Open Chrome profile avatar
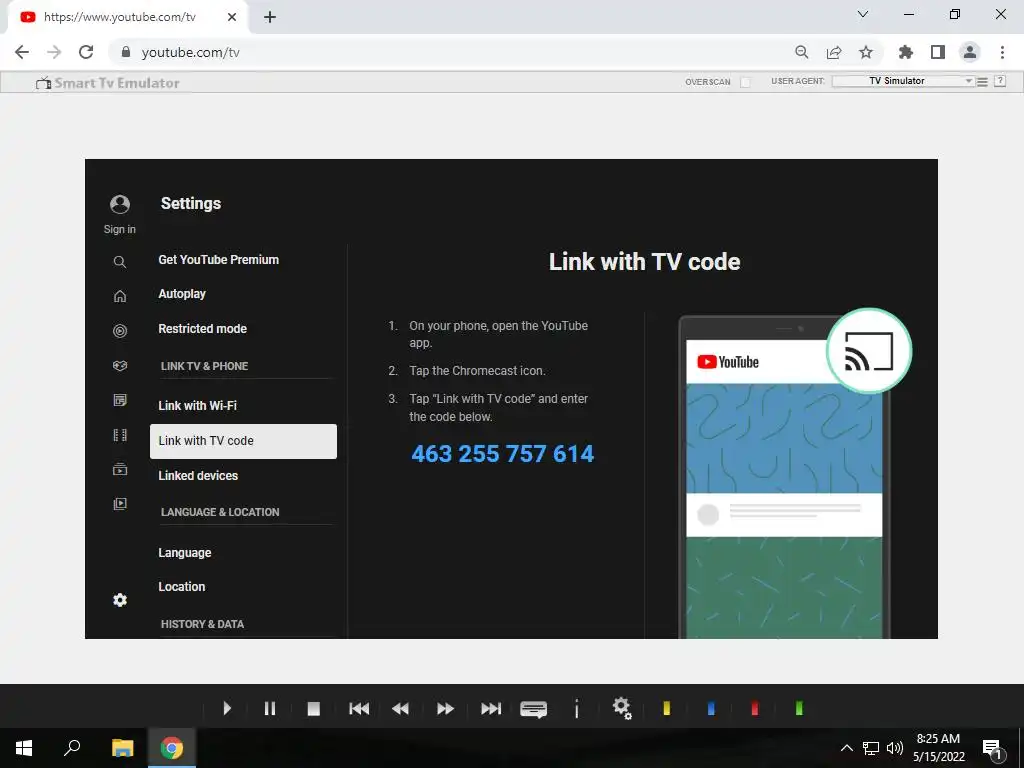 click(970, 52)
